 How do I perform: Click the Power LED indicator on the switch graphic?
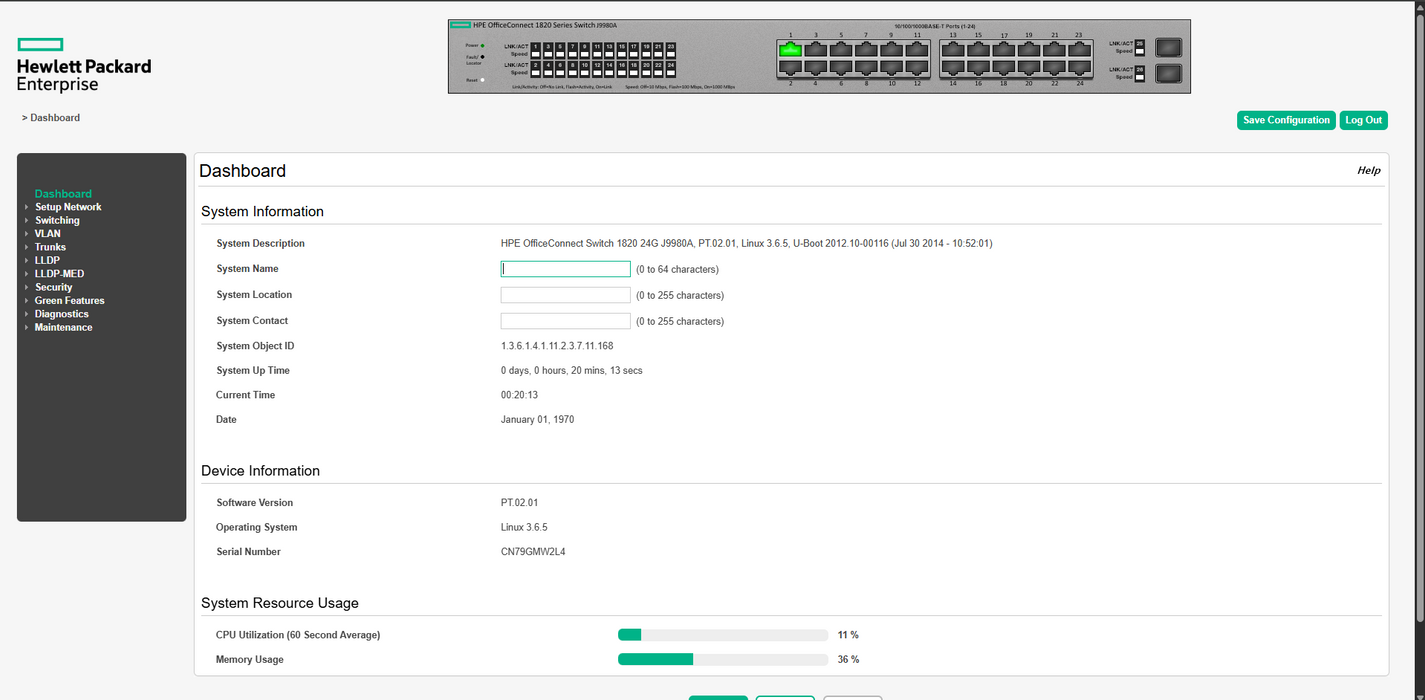pos(482,46)
